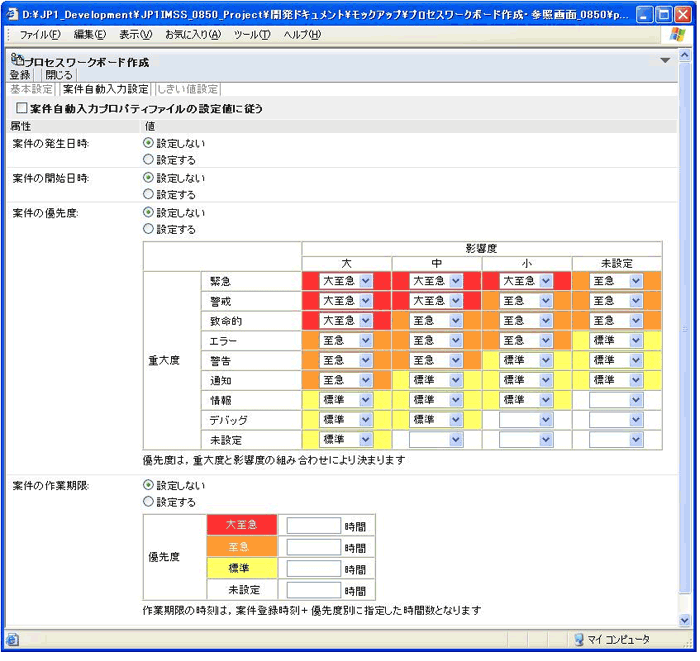Click the 未設定 hours input field
Viewport: 700px width, 661px height.
coord(315,591)
